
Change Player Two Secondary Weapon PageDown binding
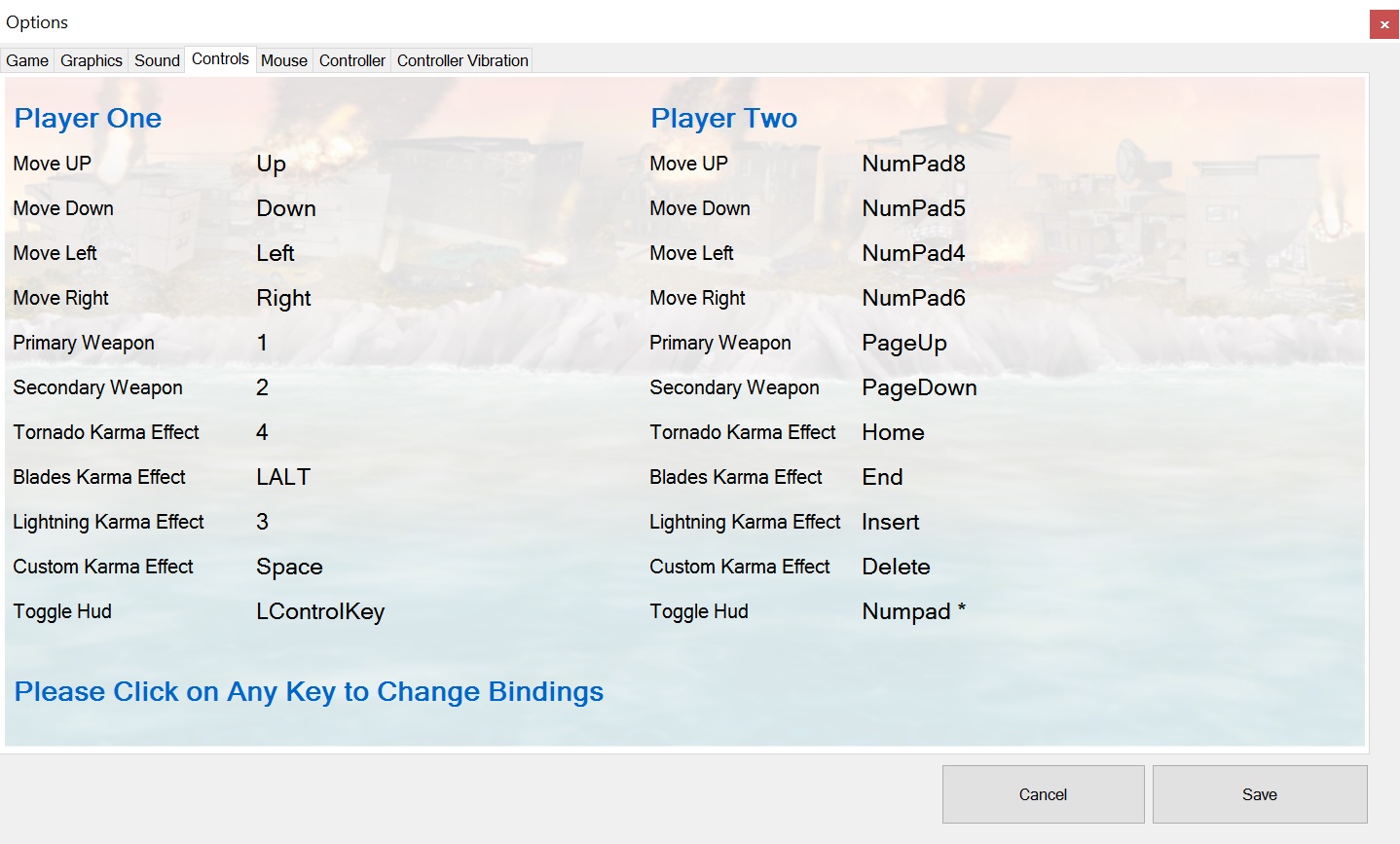coord(919,387)
